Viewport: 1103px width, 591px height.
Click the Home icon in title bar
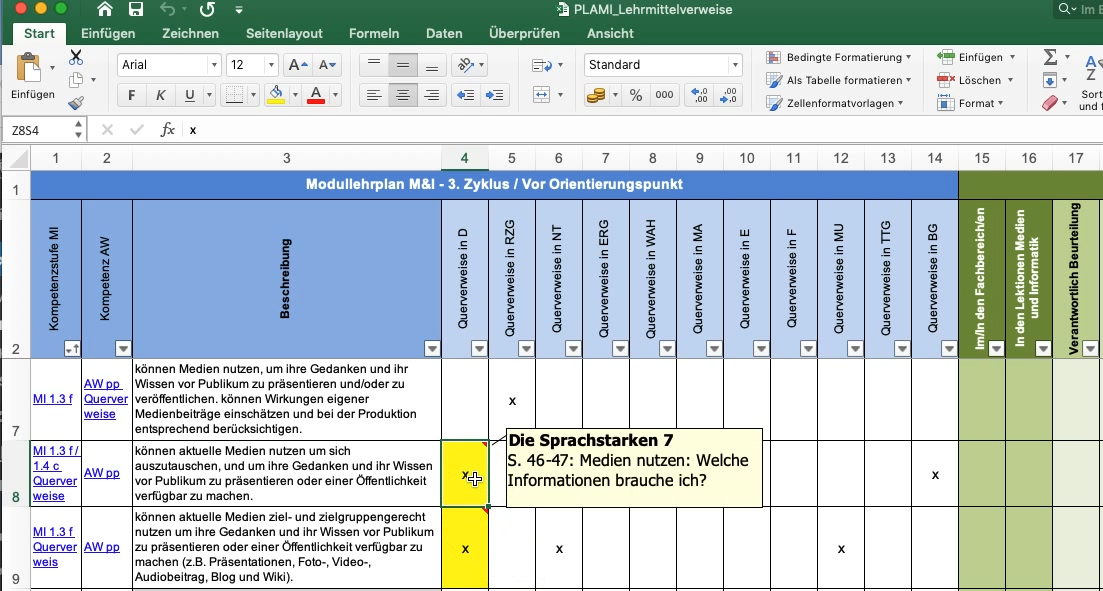tap(105, 10)
